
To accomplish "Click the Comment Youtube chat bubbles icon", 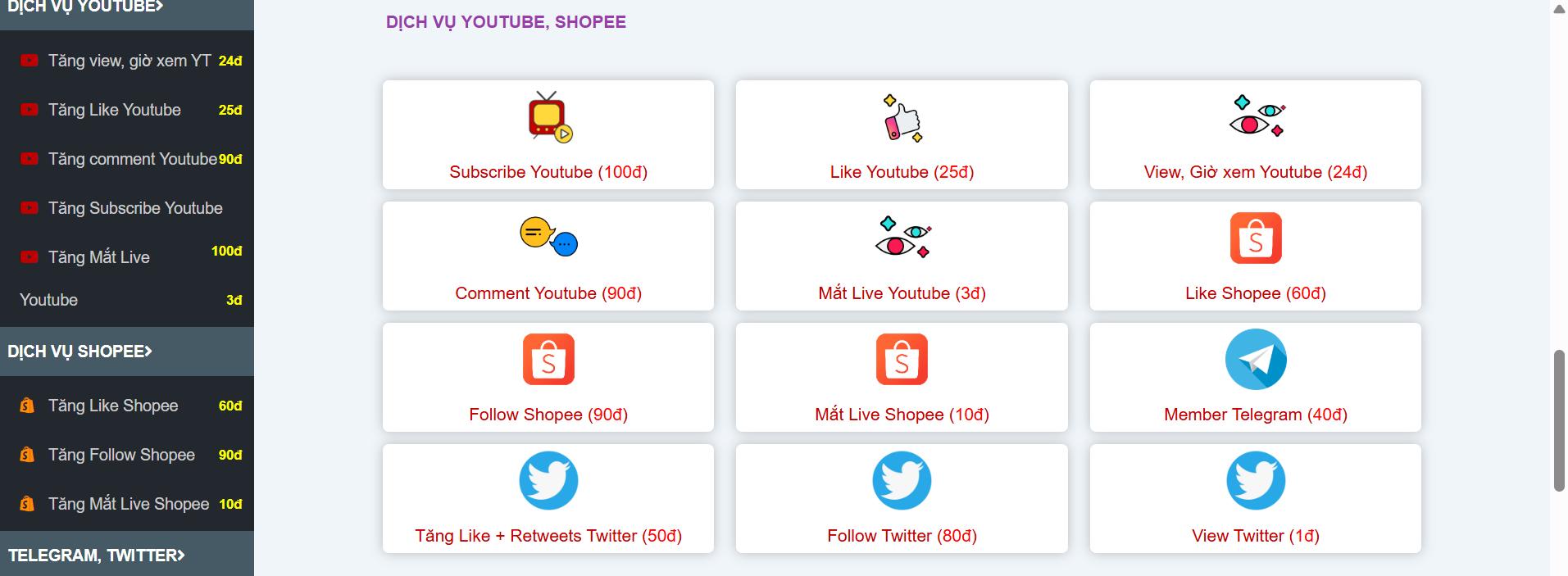I will click(548, 237).
